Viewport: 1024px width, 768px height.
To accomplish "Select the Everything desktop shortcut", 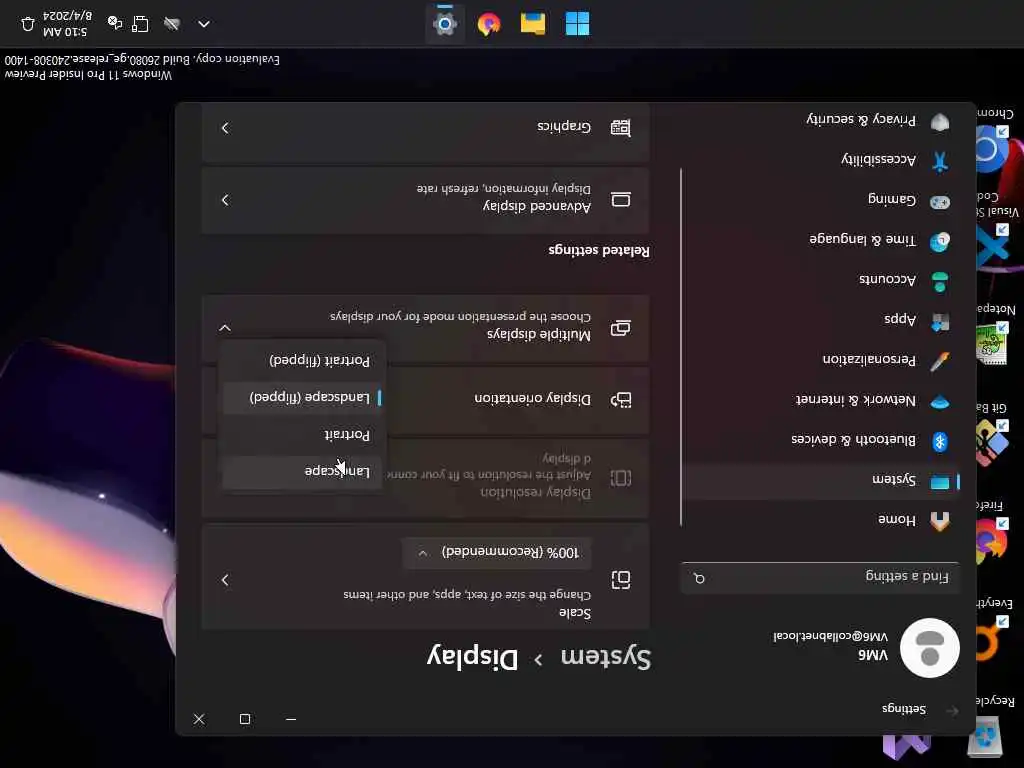I will click(995, 630).
